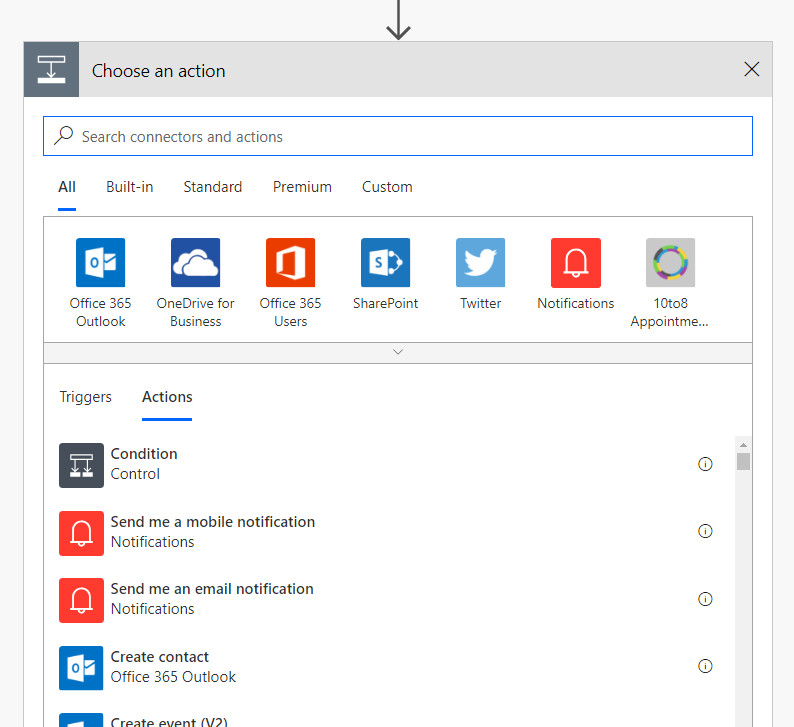The width and height of the screenshot is (794, 727).
Task: Switch to the Built-in tab
Action: 130,187
